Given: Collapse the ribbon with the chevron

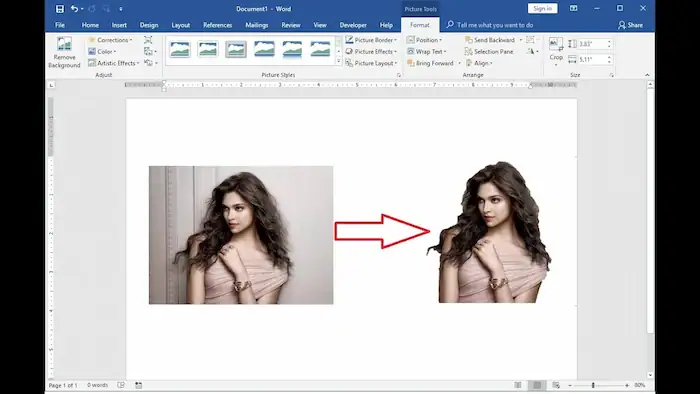Looking at the screenshot, I should (647, 75).
